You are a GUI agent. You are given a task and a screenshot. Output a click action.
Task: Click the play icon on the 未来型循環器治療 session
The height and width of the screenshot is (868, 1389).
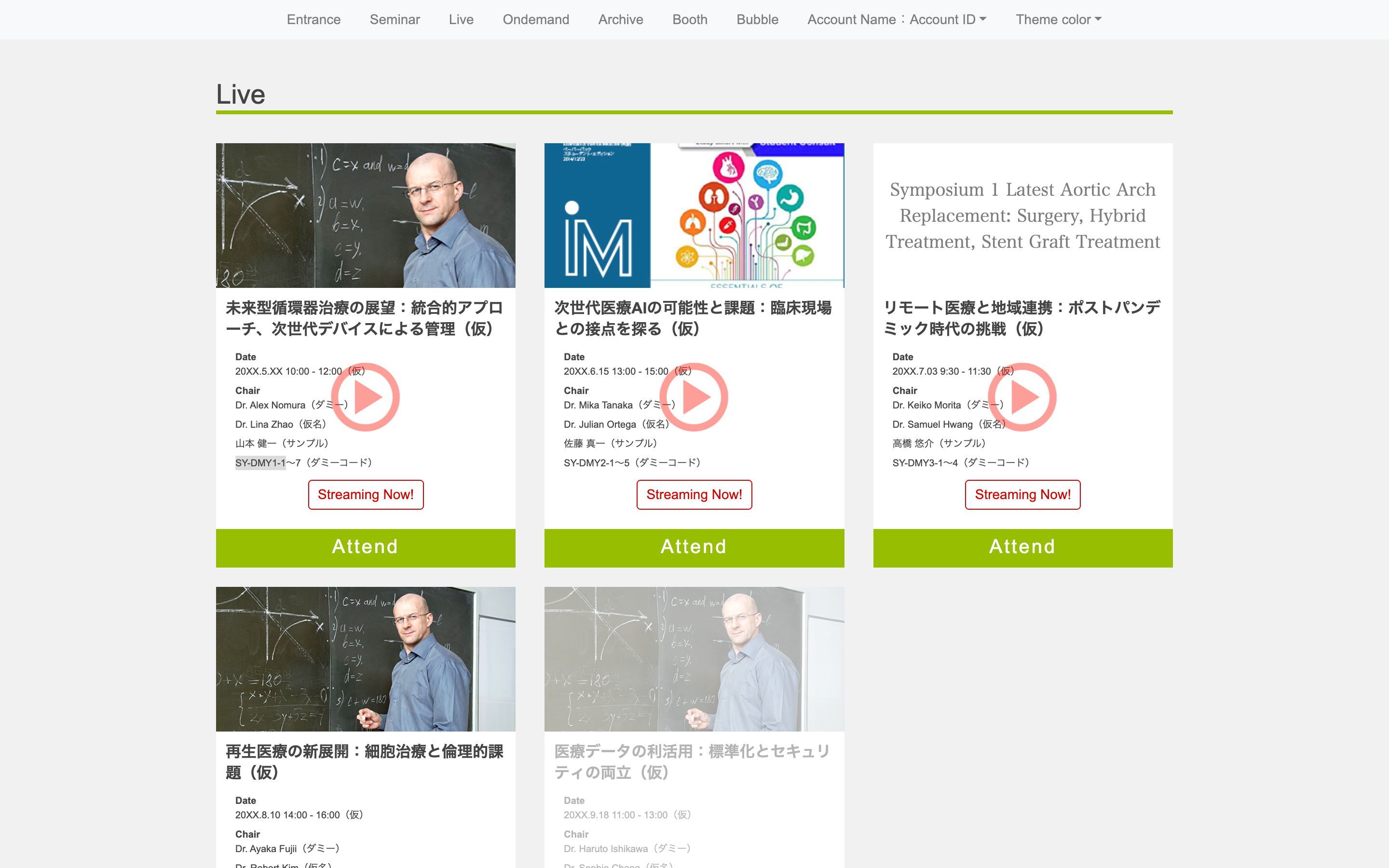tap(366, 397)
